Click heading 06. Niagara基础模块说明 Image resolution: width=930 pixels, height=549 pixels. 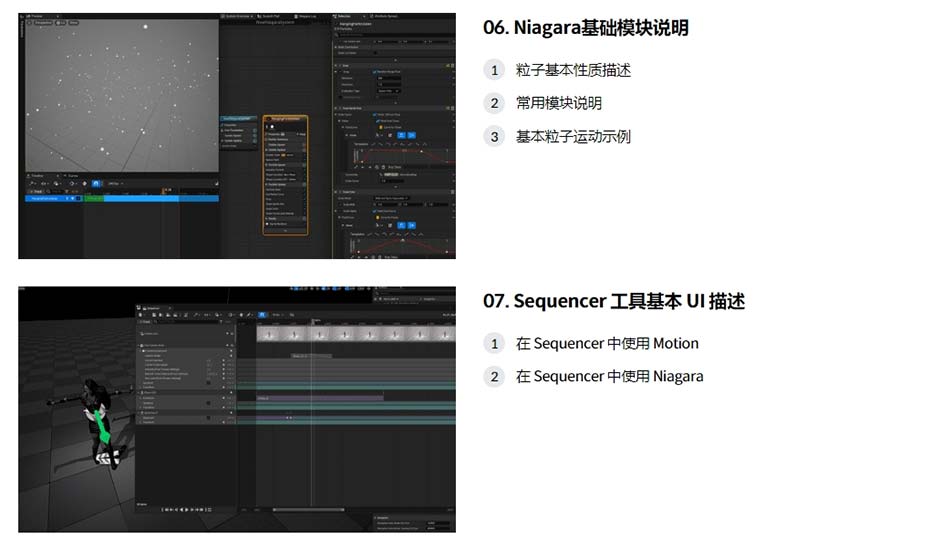[x=585, y=28]
